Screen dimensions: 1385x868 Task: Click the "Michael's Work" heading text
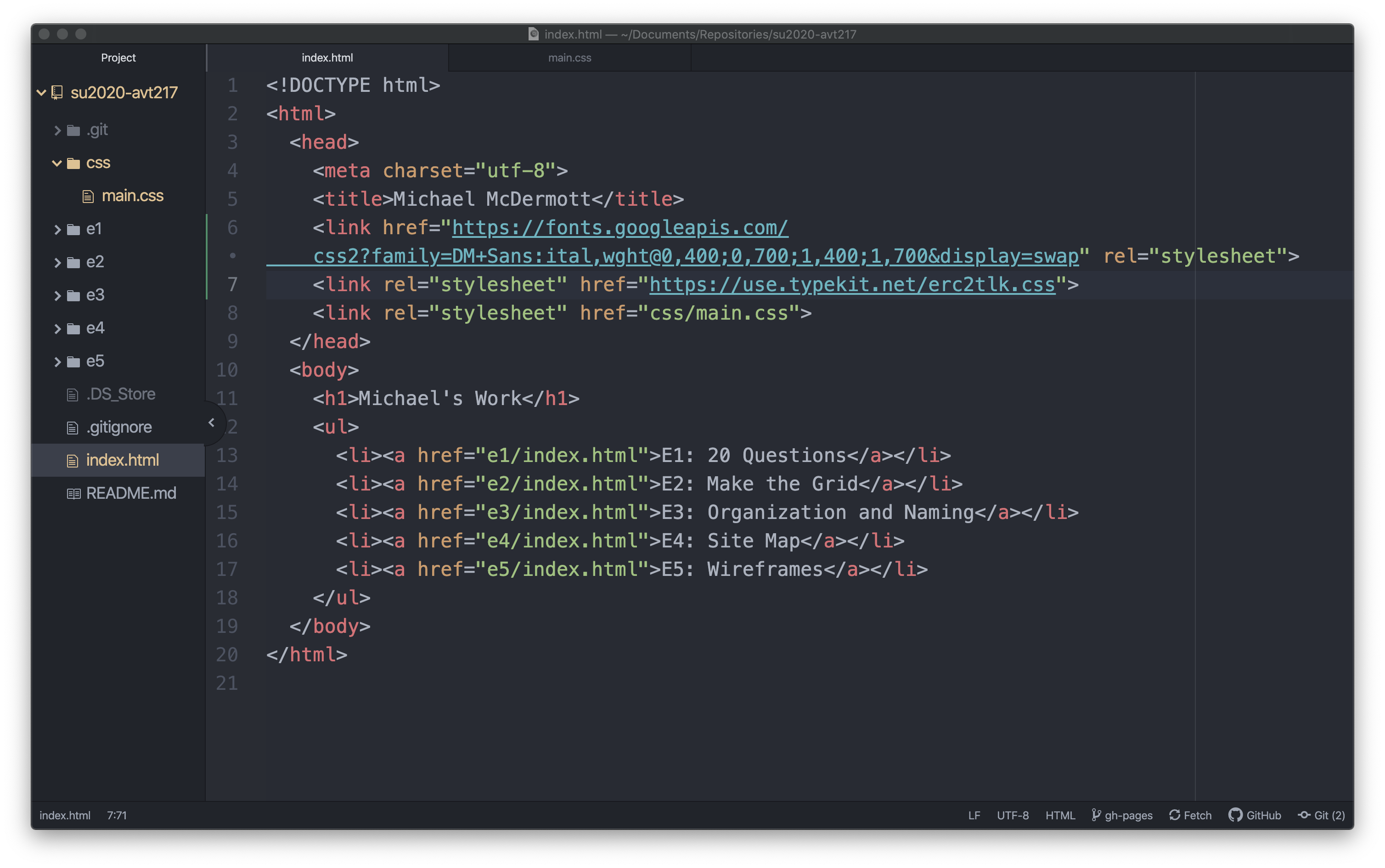439,399
